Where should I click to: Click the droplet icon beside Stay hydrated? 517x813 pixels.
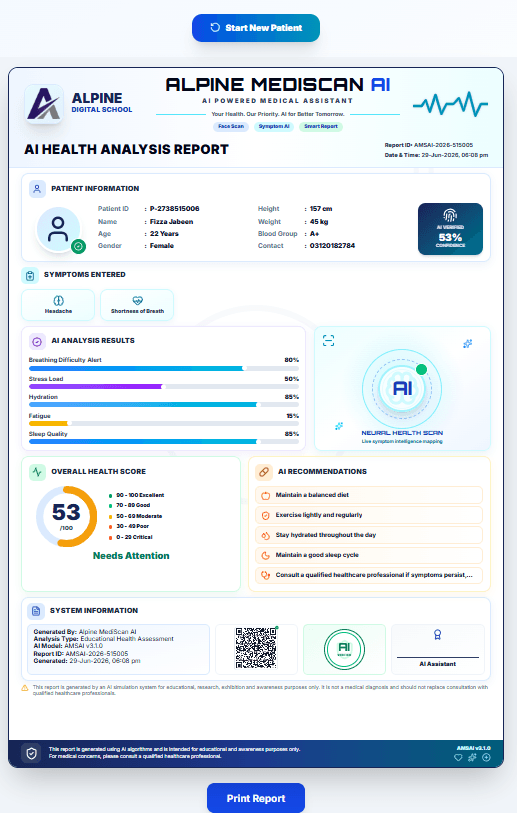pos(266,535)
